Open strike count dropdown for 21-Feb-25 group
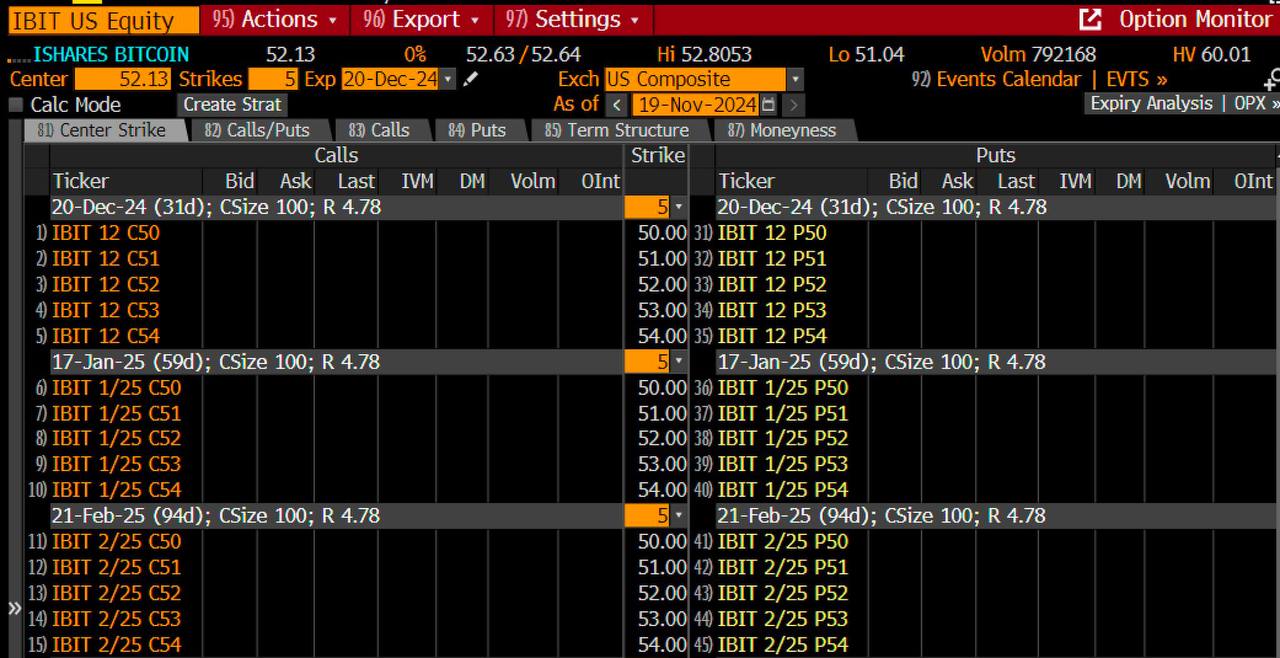 click(x=679, y=516)
